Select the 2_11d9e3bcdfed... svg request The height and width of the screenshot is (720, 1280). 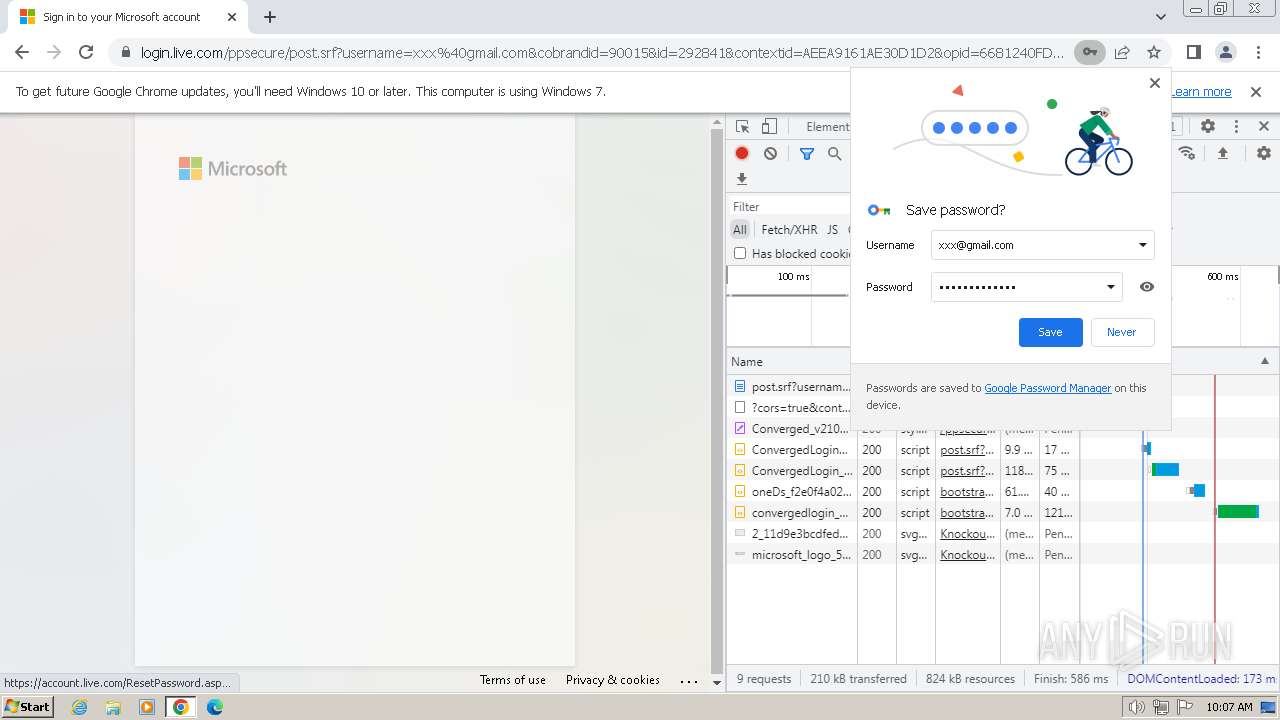point(791,533)
